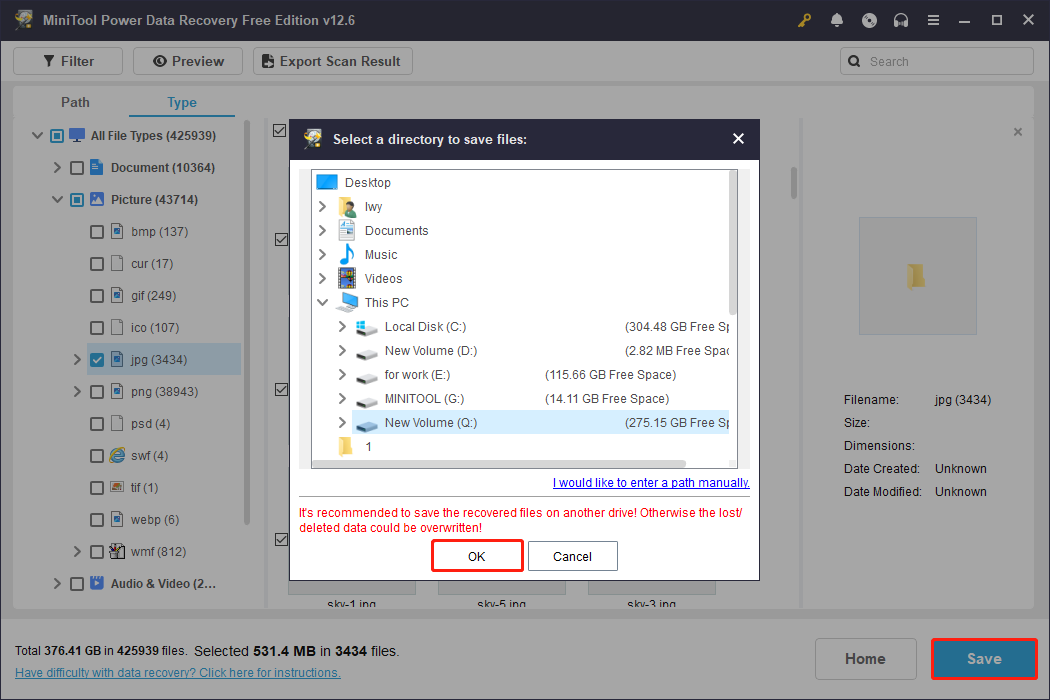
Task: Click the enter a path manually link
Action: click(651, 482)
